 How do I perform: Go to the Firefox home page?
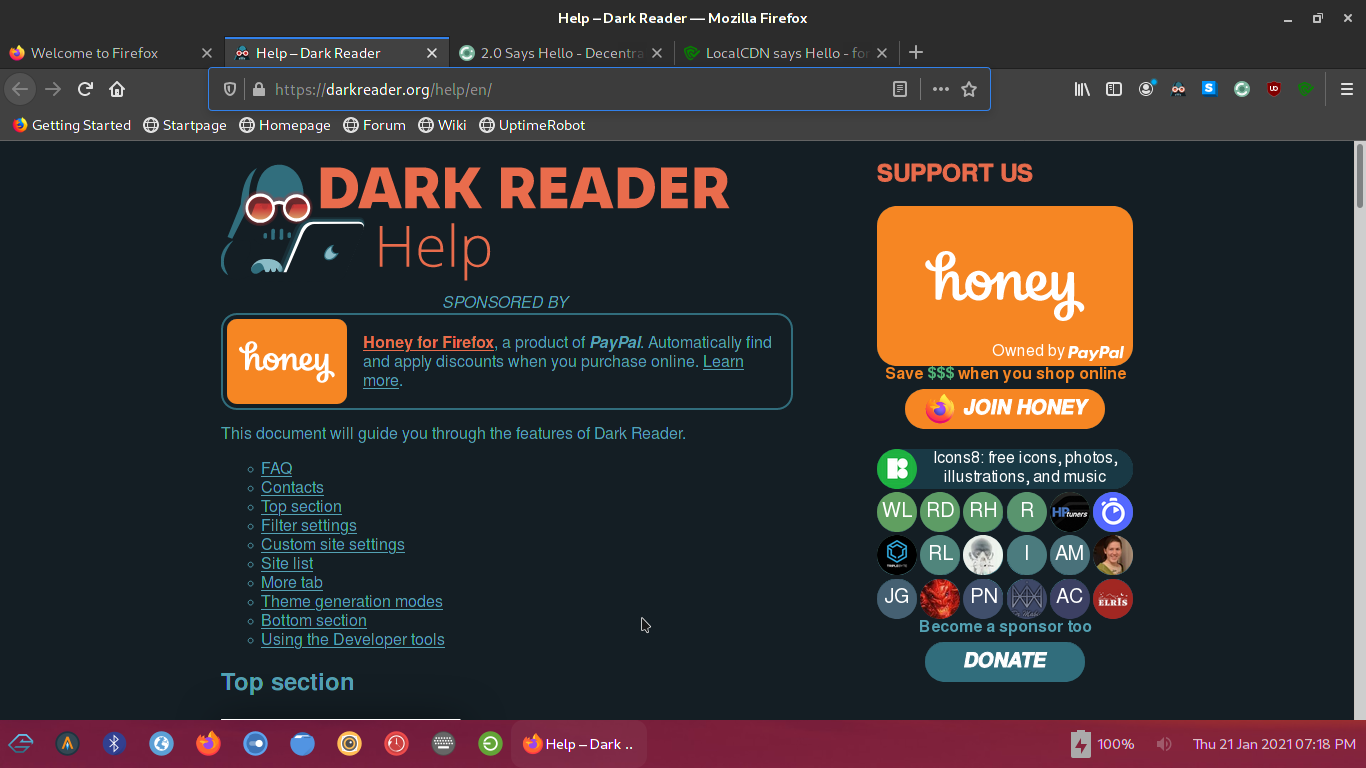(117, 89)
